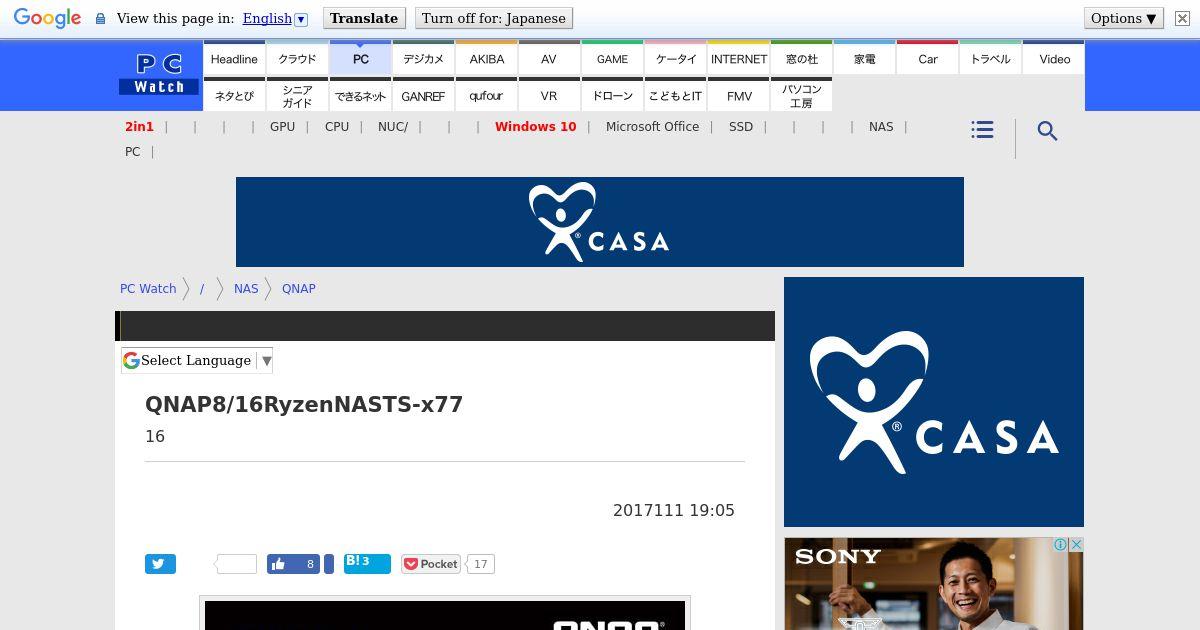Close the Google Translate bar
1200x630 pixels.
[1182, 18]
